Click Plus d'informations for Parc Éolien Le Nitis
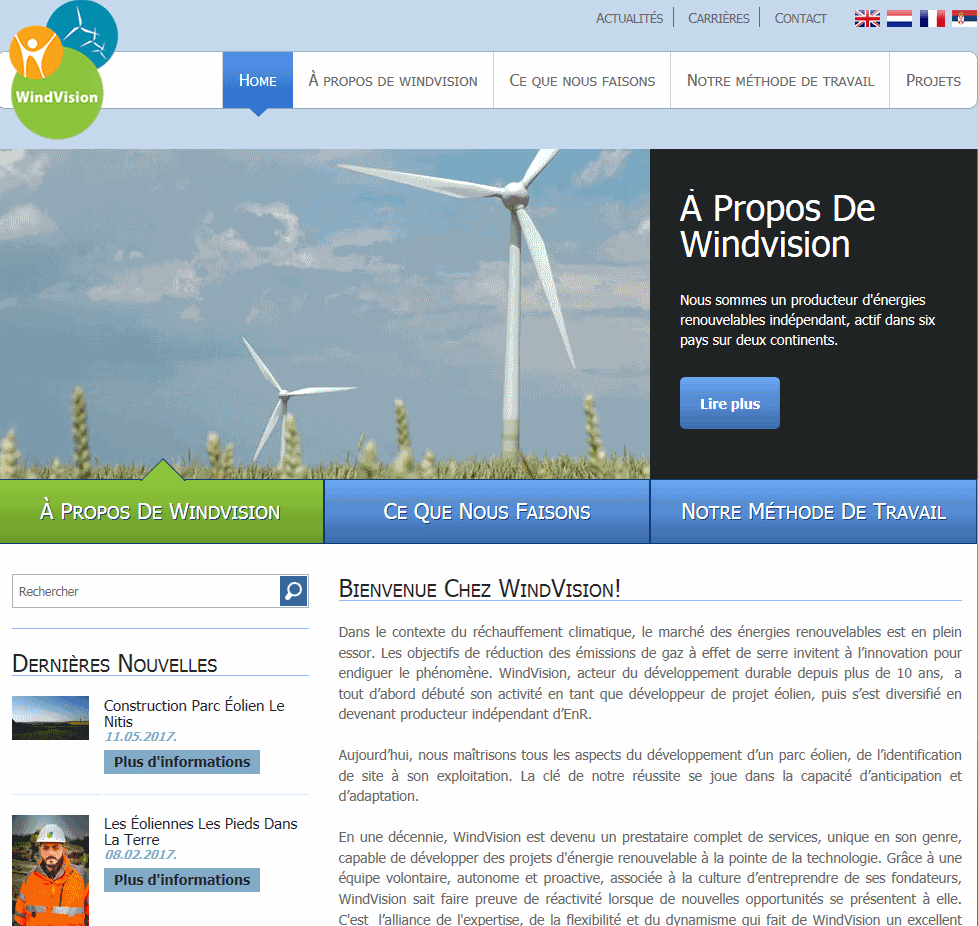This screenshot has height=926, width=978. pos(182,762)
